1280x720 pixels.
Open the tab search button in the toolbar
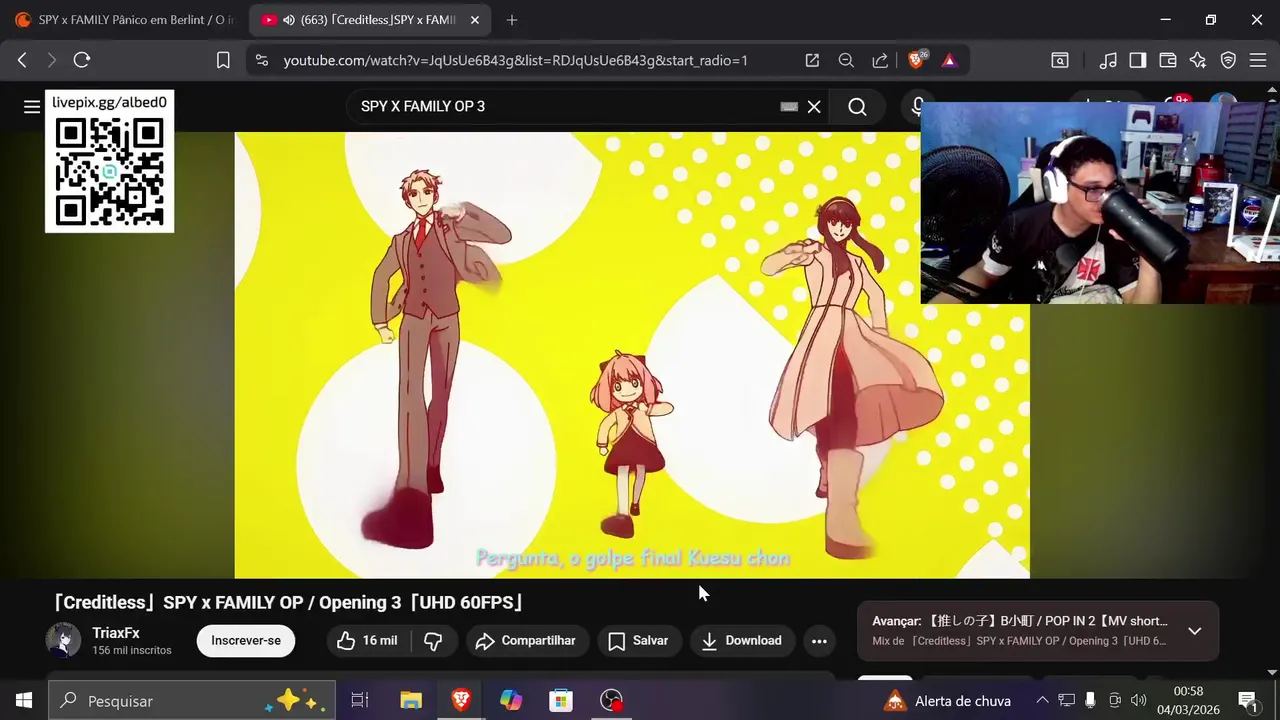(x=1060, y=60)
